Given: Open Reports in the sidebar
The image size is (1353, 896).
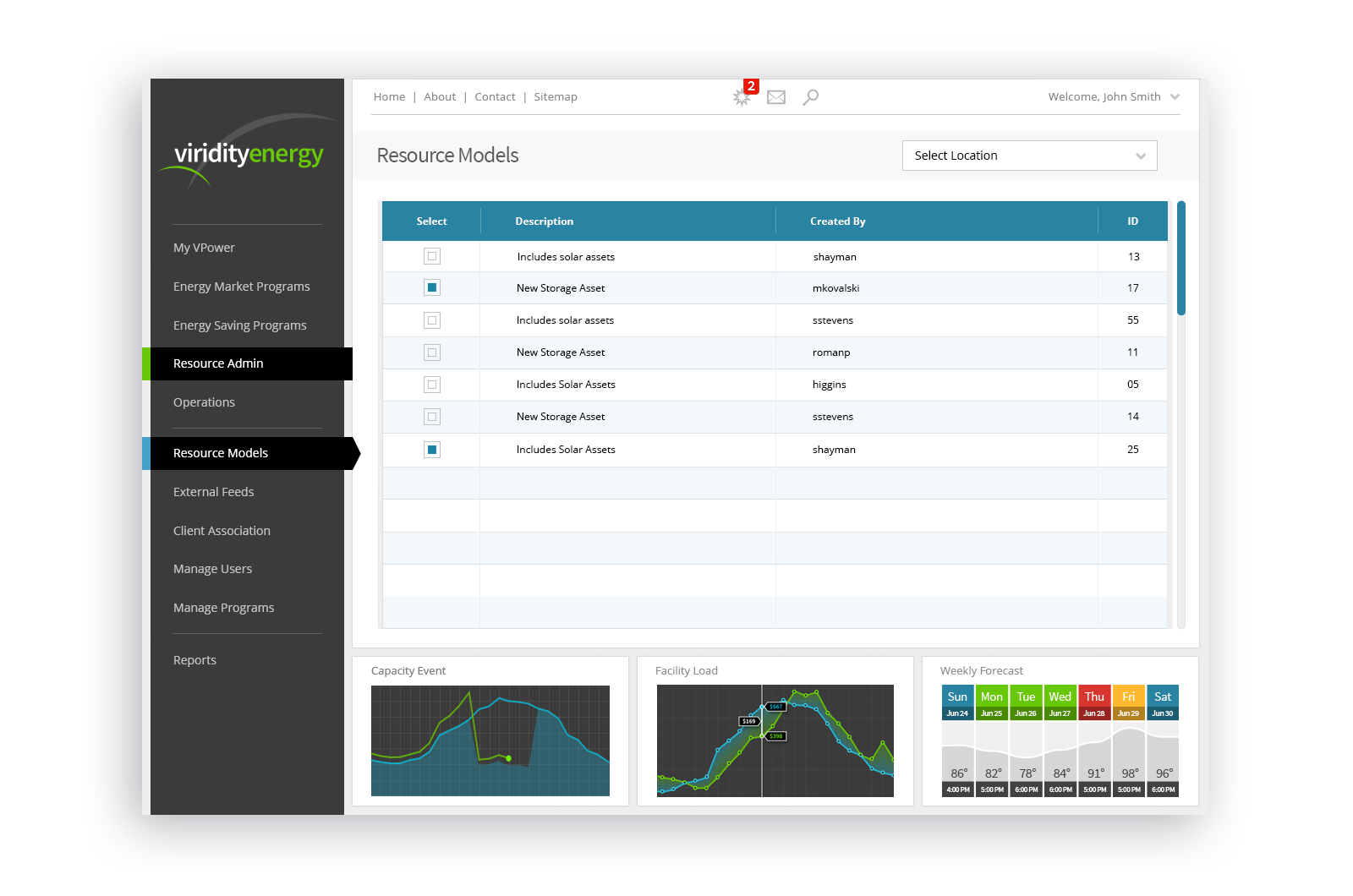Looking at the screenshot, I should tap(194, 660).
